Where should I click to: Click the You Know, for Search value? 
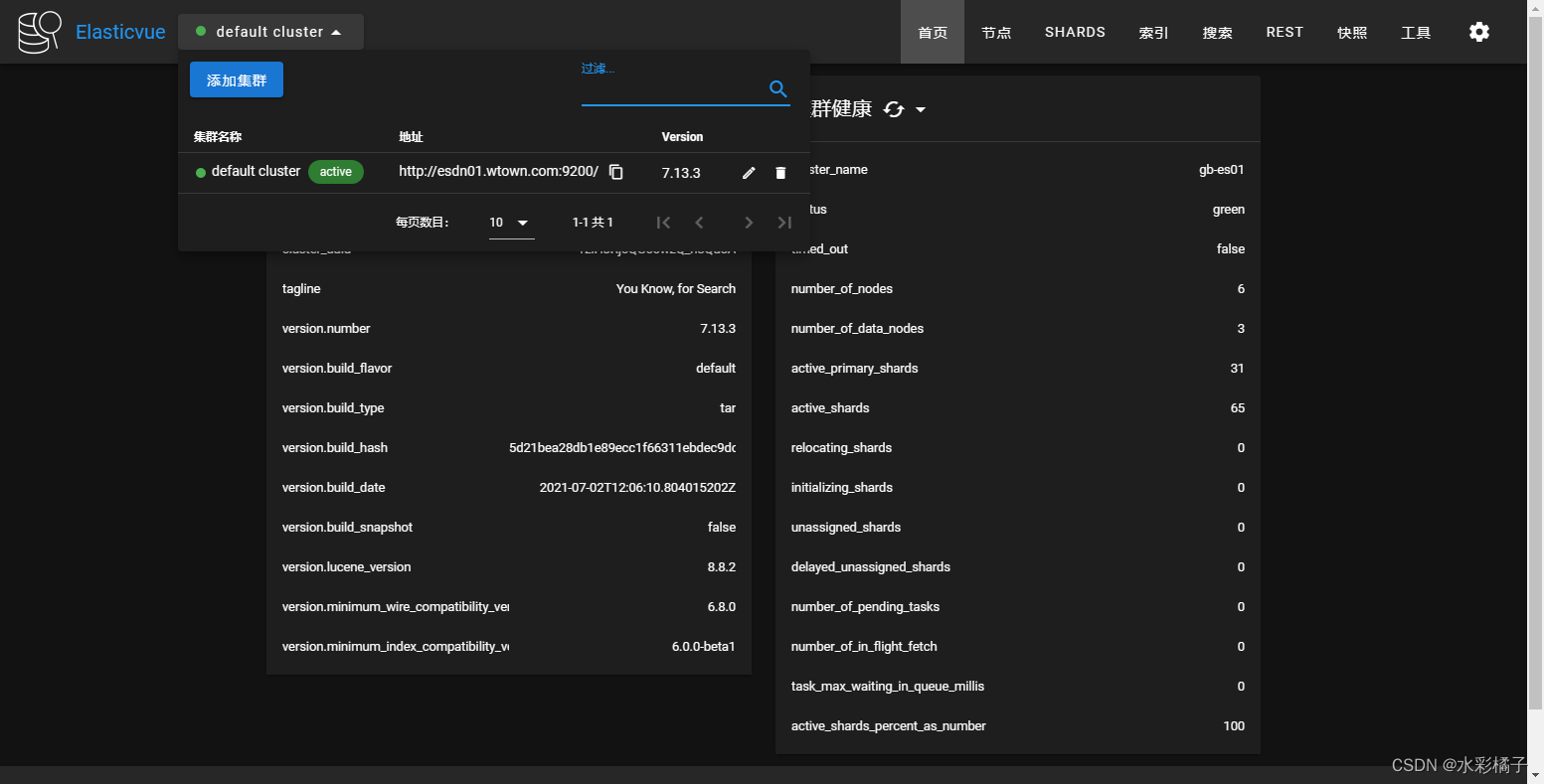pyautogui.click(x=676, y=288)
